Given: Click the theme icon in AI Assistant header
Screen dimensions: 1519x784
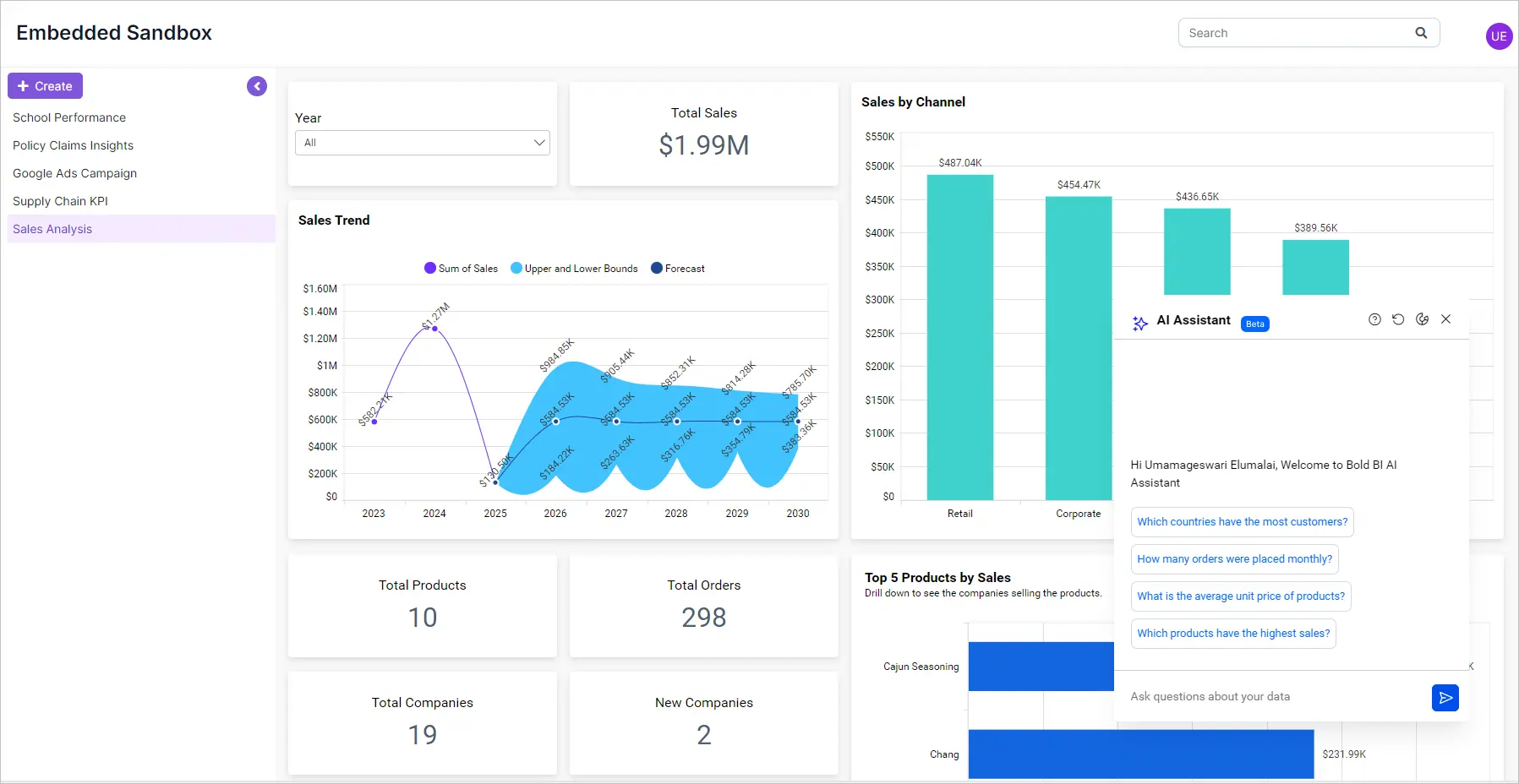Looking at the screenshot, I should (1422, 319).
